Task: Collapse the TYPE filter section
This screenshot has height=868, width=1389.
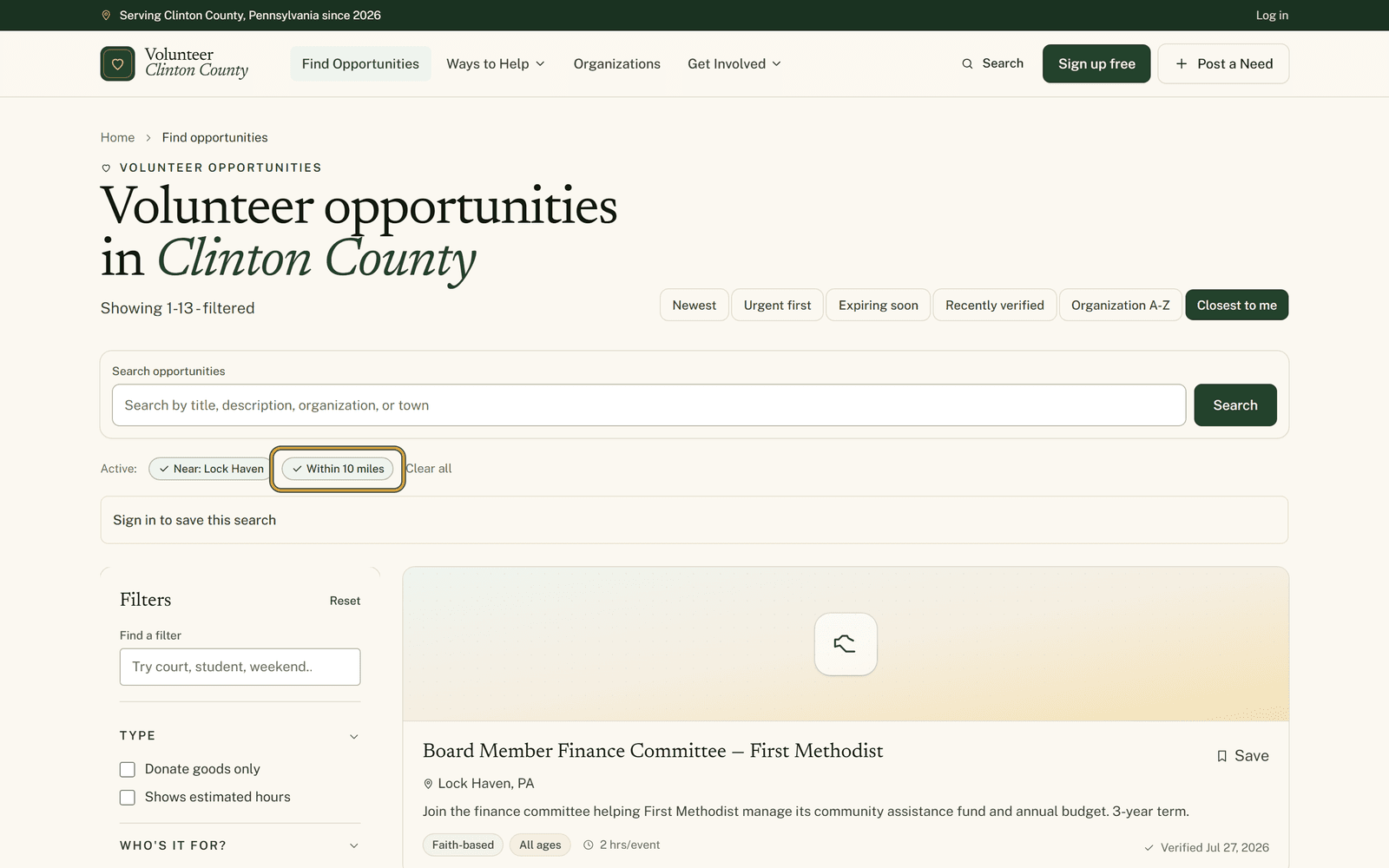Action: coord(240,736)
